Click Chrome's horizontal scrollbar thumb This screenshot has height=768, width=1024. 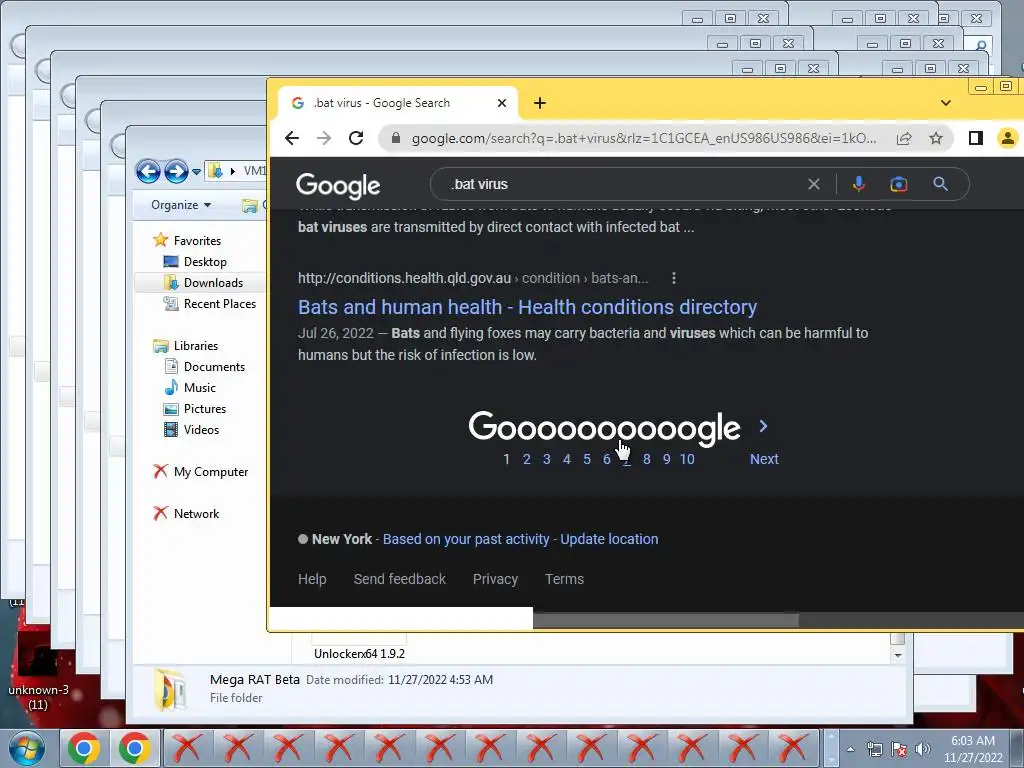pos(665,619)
